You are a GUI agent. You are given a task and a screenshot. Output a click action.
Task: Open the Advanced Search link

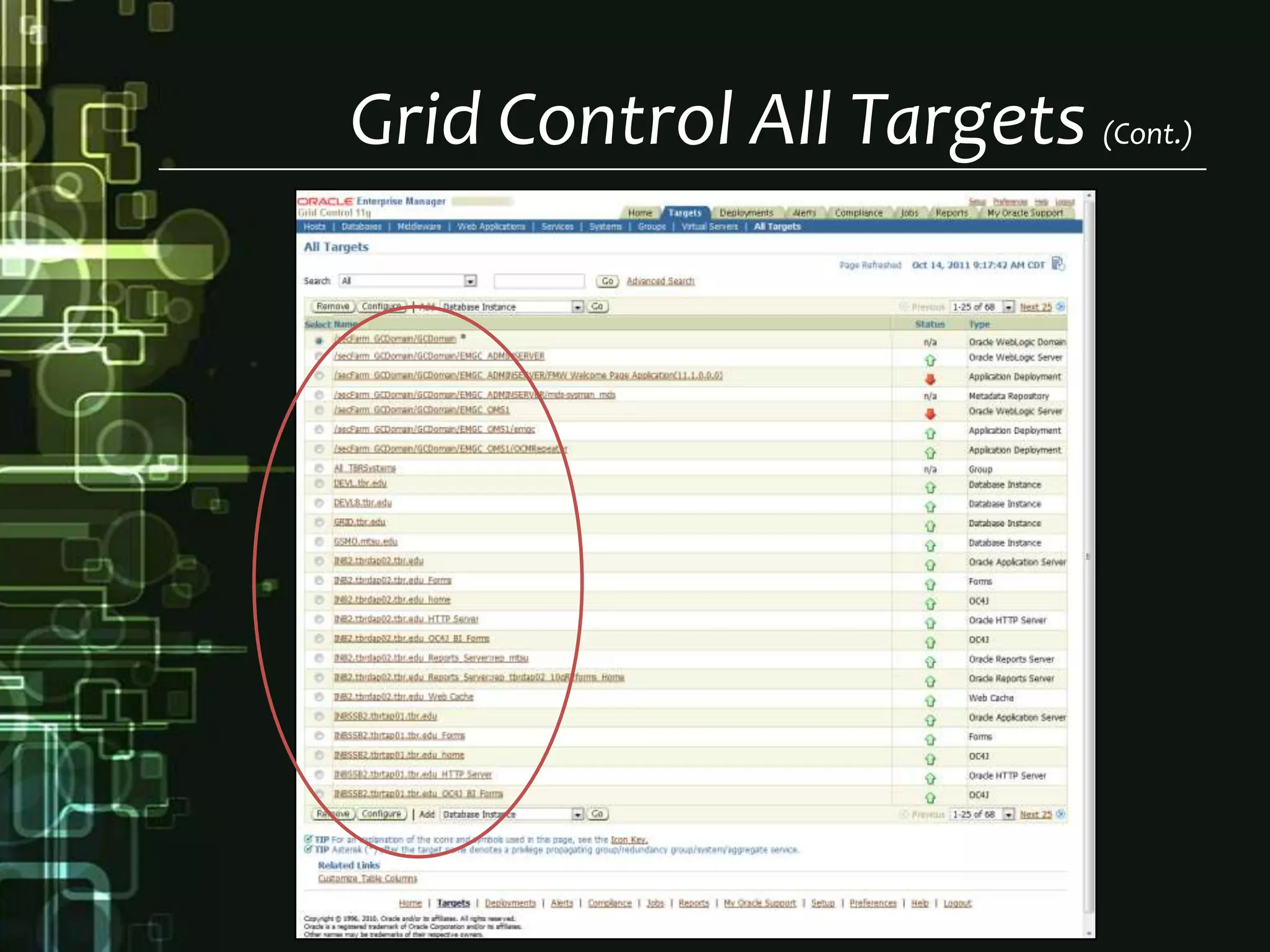[660, 281]
